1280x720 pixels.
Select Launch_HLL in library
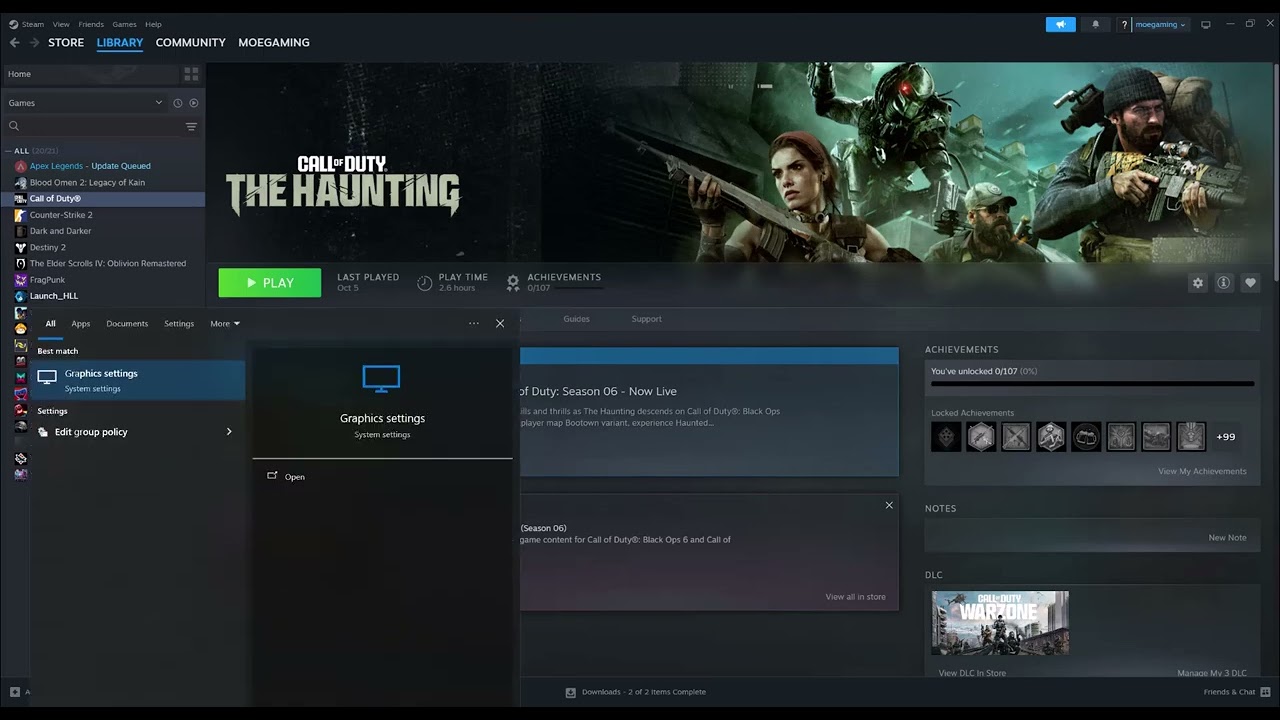[x=103, y=296]
